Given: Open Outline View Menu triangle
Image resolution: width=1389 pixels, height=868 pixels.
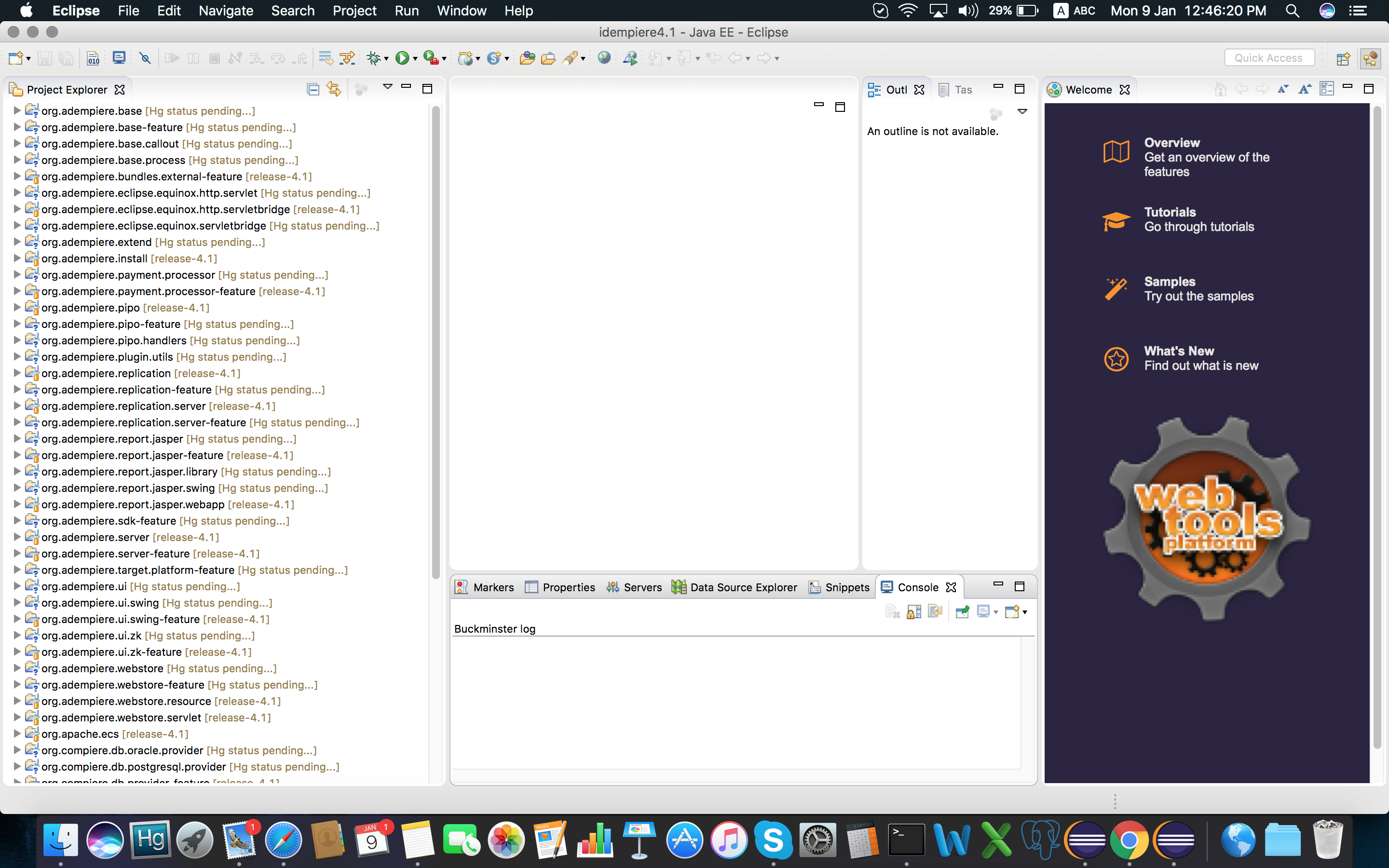Looking at the screenshot, I should [x=1022, y=111].
